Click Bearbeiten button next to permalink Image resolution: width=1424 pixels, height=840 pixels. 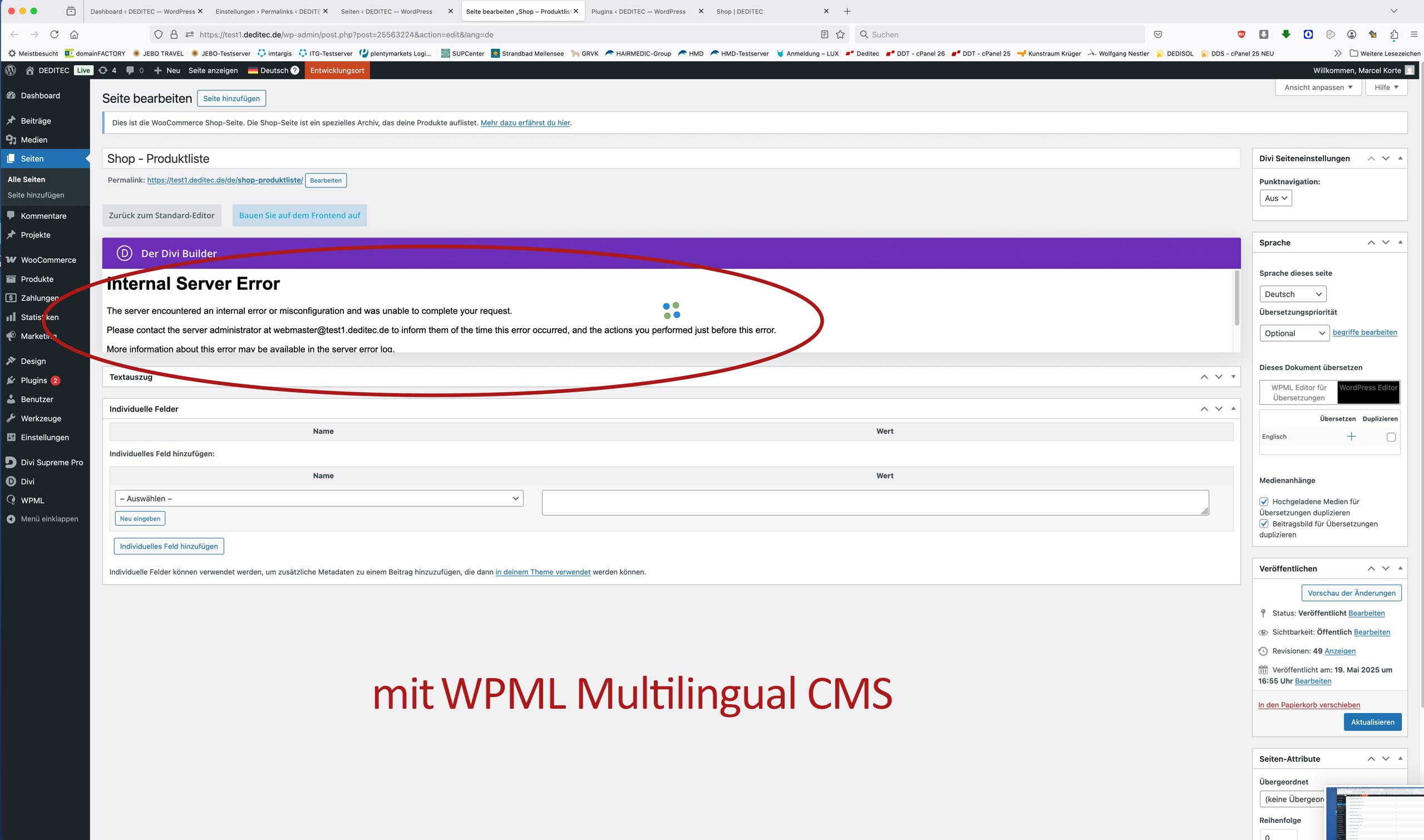click(x=326, y=181)
